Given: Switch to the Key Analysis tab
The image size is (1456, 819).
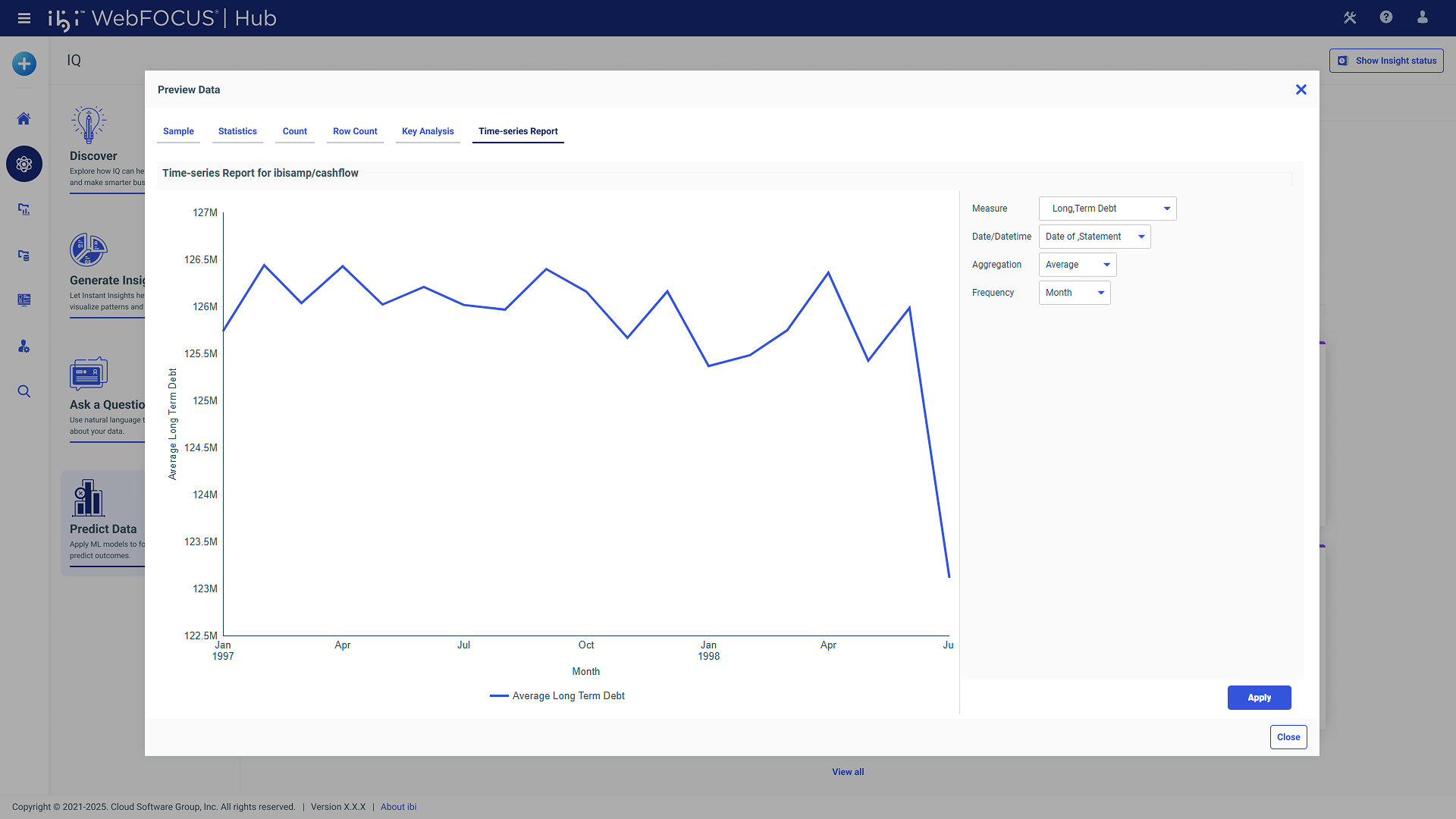Looking at the screenshot, I should (x=428, y=130).
